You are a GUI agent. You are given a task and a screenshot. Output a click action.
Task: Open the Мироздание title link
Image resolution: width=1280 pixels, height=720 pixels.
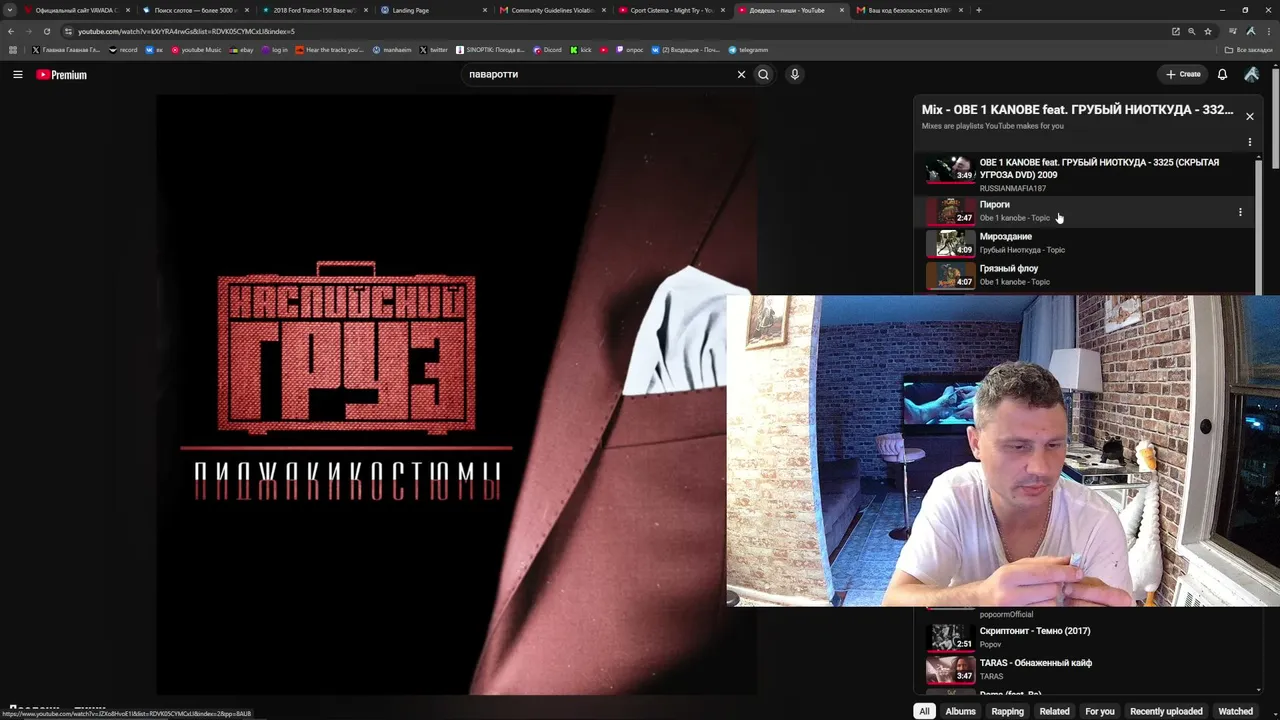click(x=1006, y=237)
